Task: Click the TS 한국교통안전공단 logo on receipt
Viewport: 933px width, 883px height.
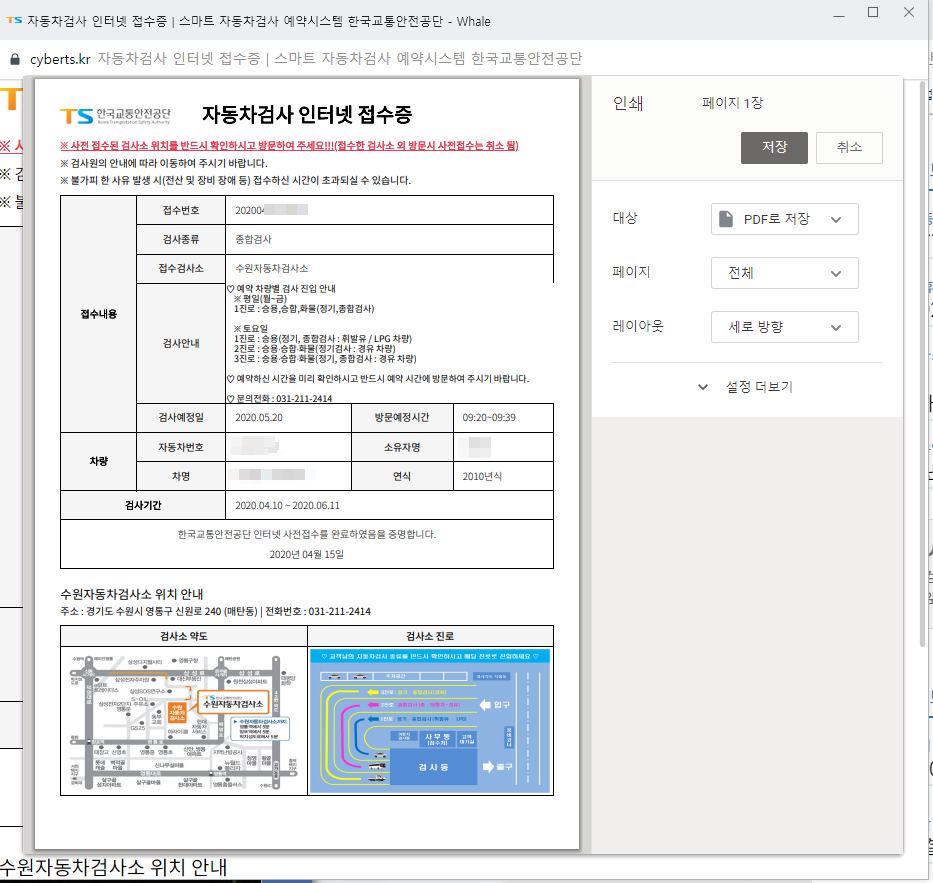Action: click(x=115, y=115)
